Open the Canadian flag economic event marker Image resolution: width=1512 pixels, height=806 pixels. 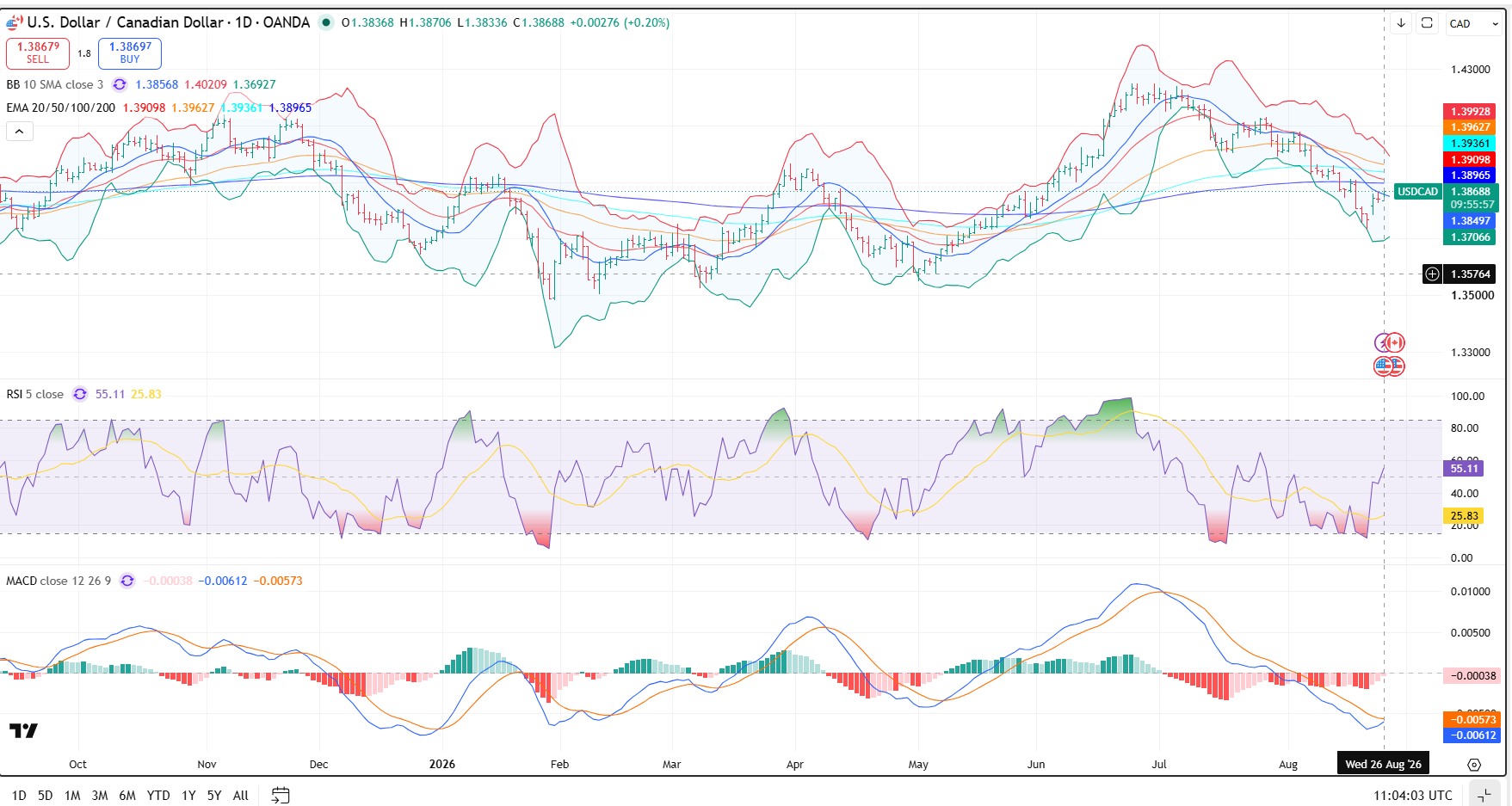[x=1395, y=342]
